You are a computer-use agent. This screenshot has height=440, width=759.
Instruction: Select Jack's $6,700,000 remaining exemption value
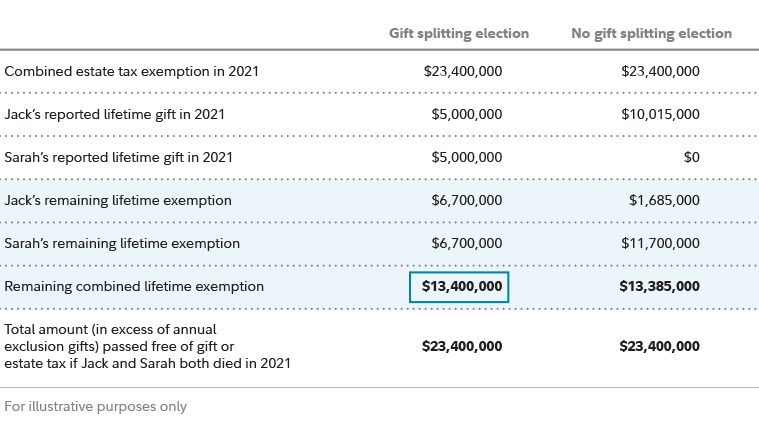tap(467, 200)
